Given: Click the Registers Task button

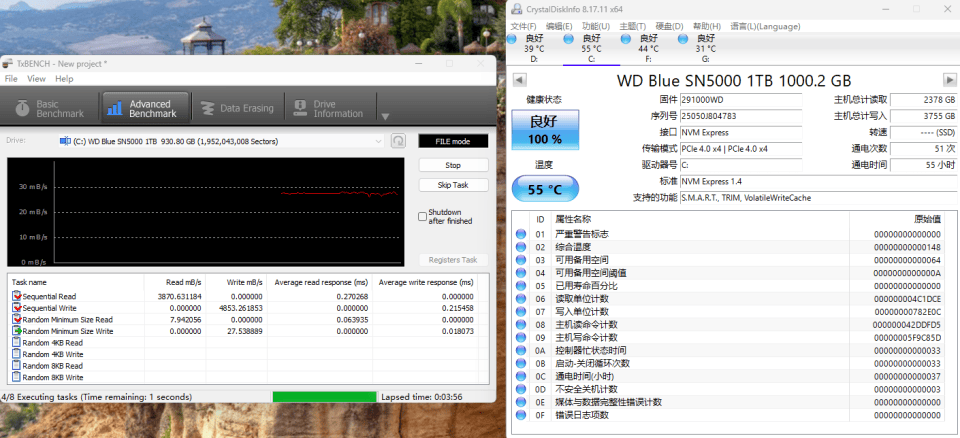Looking at the screenshot, I should click(453, 260).
